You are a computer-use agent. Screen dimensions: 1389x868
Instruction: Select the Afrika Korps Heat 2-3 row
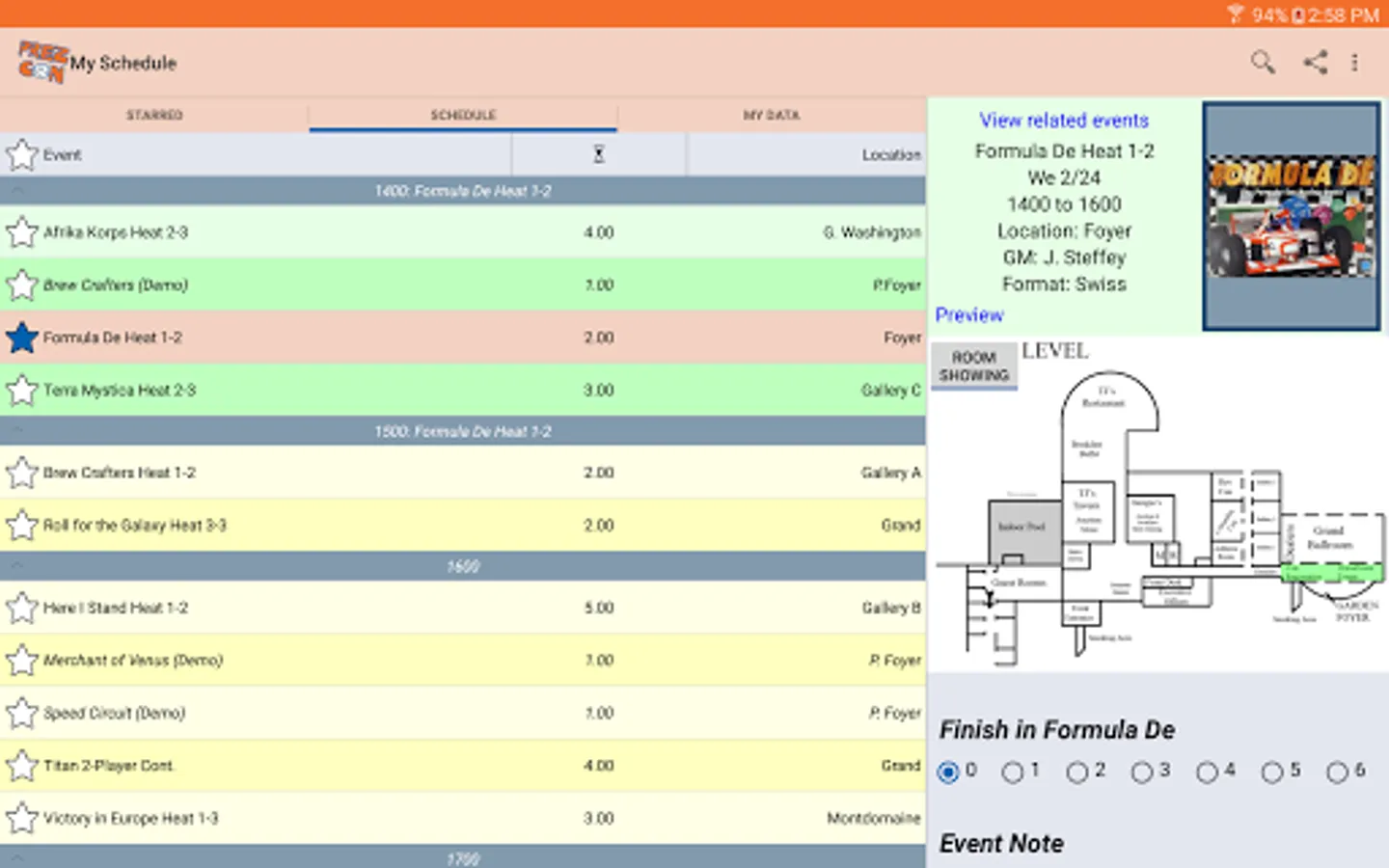[463, 232]
